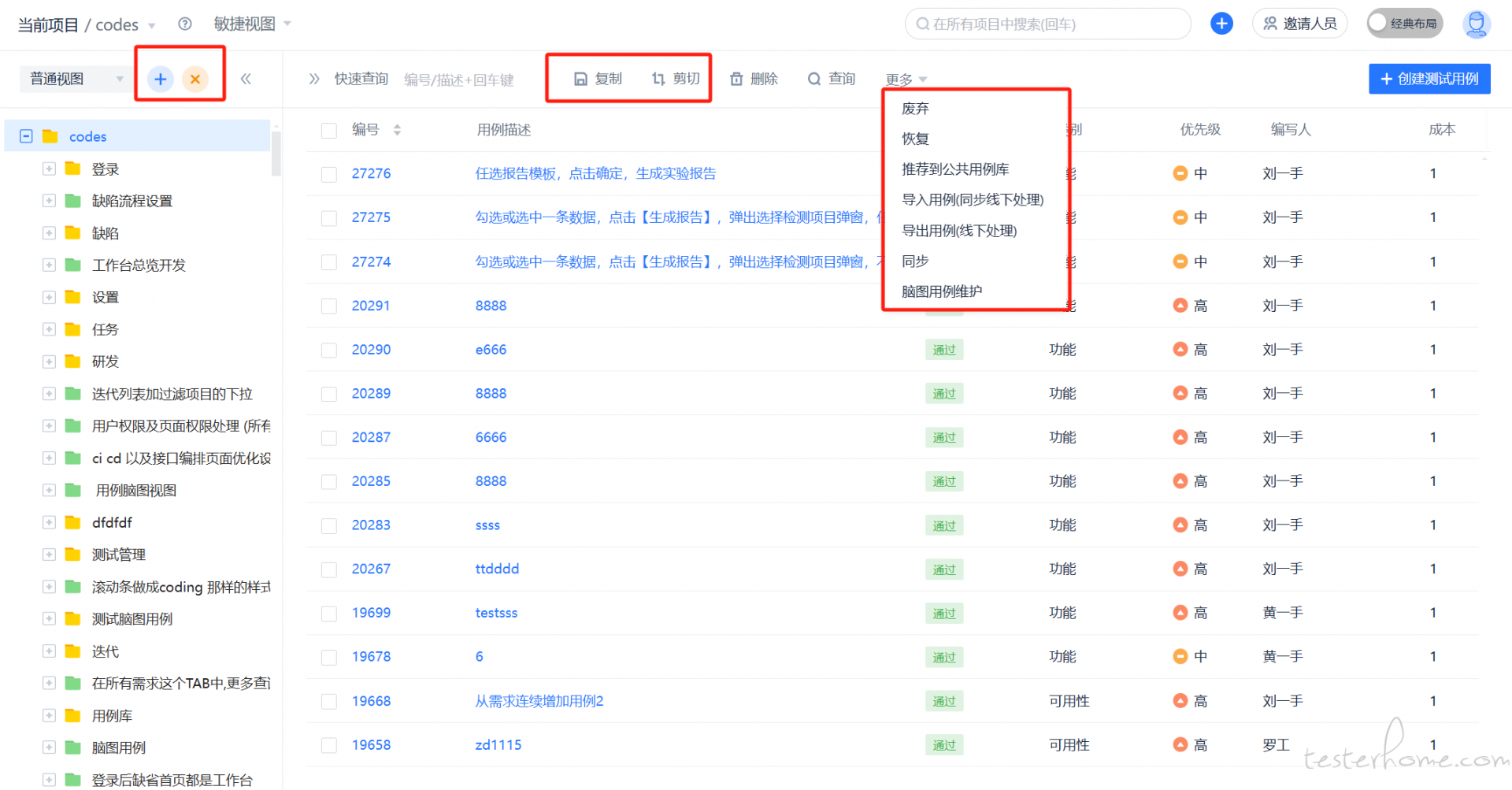Expand the 登录 folder in the tree
Viewport: 1512px width, 790px height.
tap(49, 169)
